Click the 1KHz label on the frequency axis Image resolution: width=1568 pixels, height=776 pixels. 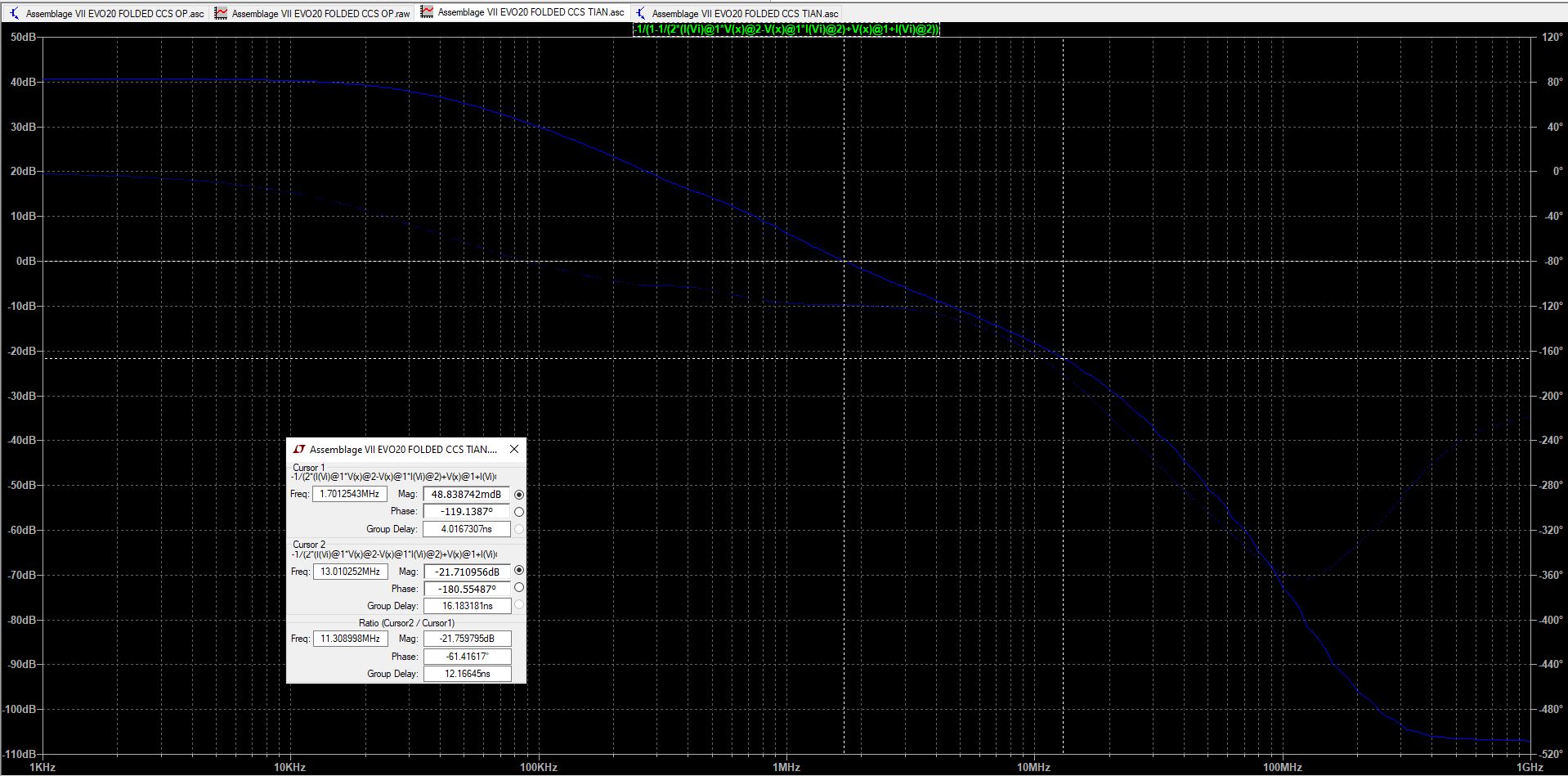pyautogui.click(x=43, y=767)
